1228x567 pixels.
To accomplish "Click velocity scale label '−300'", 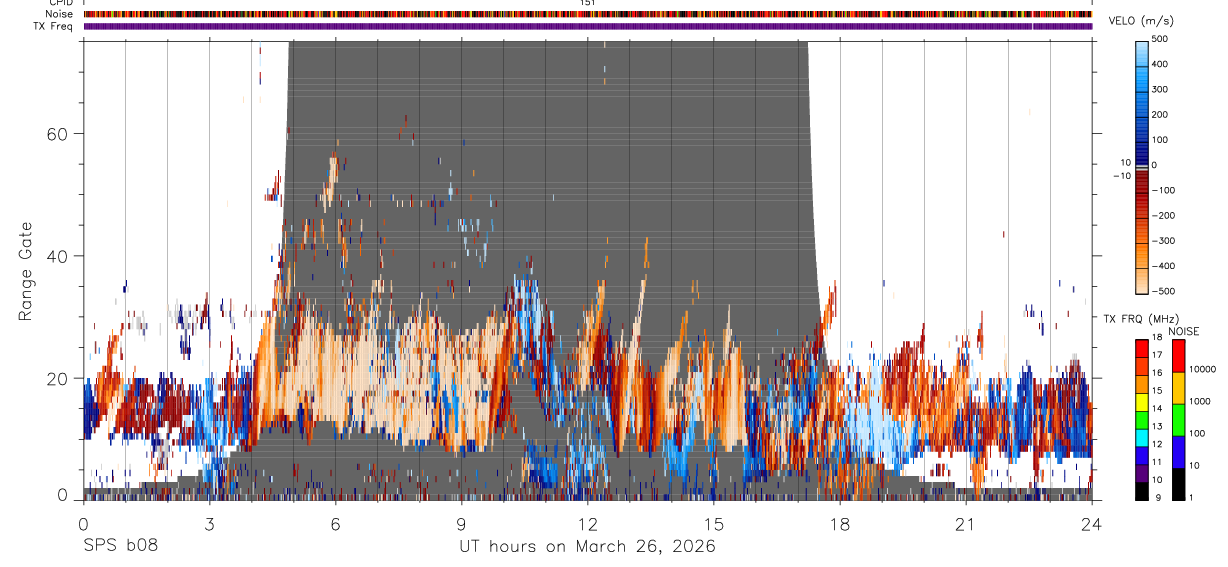I will pyautogui.click(x=1163, y=241).
